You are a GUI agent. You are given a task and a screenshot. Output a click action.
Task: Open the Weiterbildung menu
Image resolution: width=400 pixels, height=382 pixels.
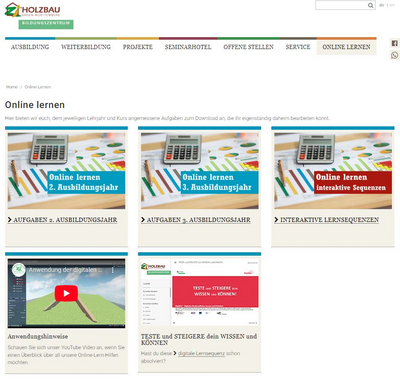[86, 47]
